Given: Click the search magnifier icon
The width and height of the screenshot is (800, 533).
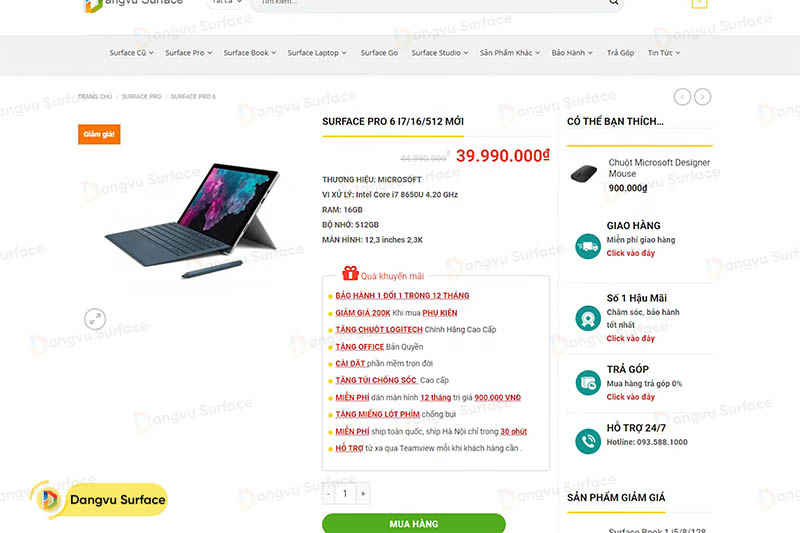Looking at the screenshot, I should pyautogui.click(x=613, y=3).
